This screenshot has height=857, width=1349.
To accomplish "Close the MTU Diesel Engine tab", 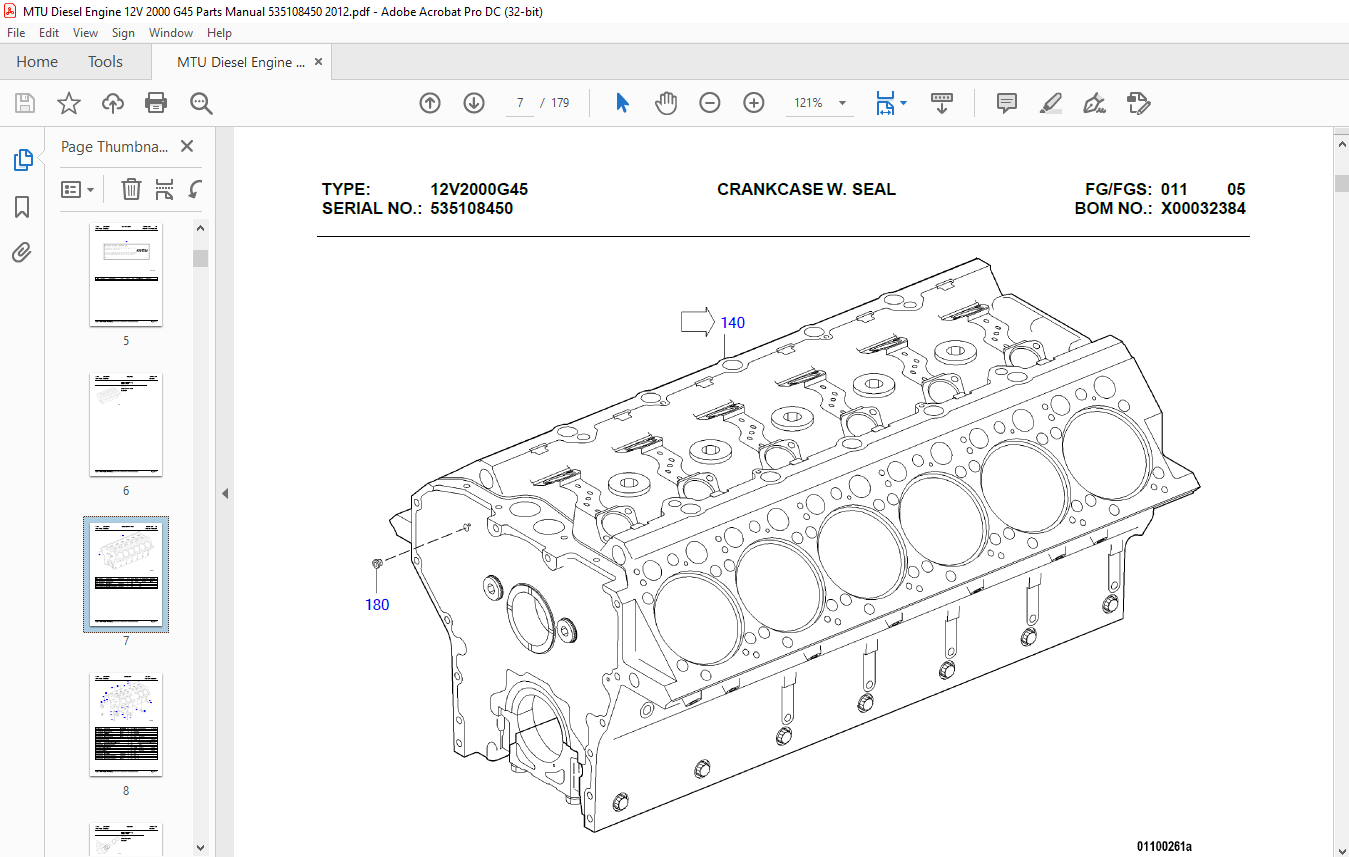I will coord(319,62).
